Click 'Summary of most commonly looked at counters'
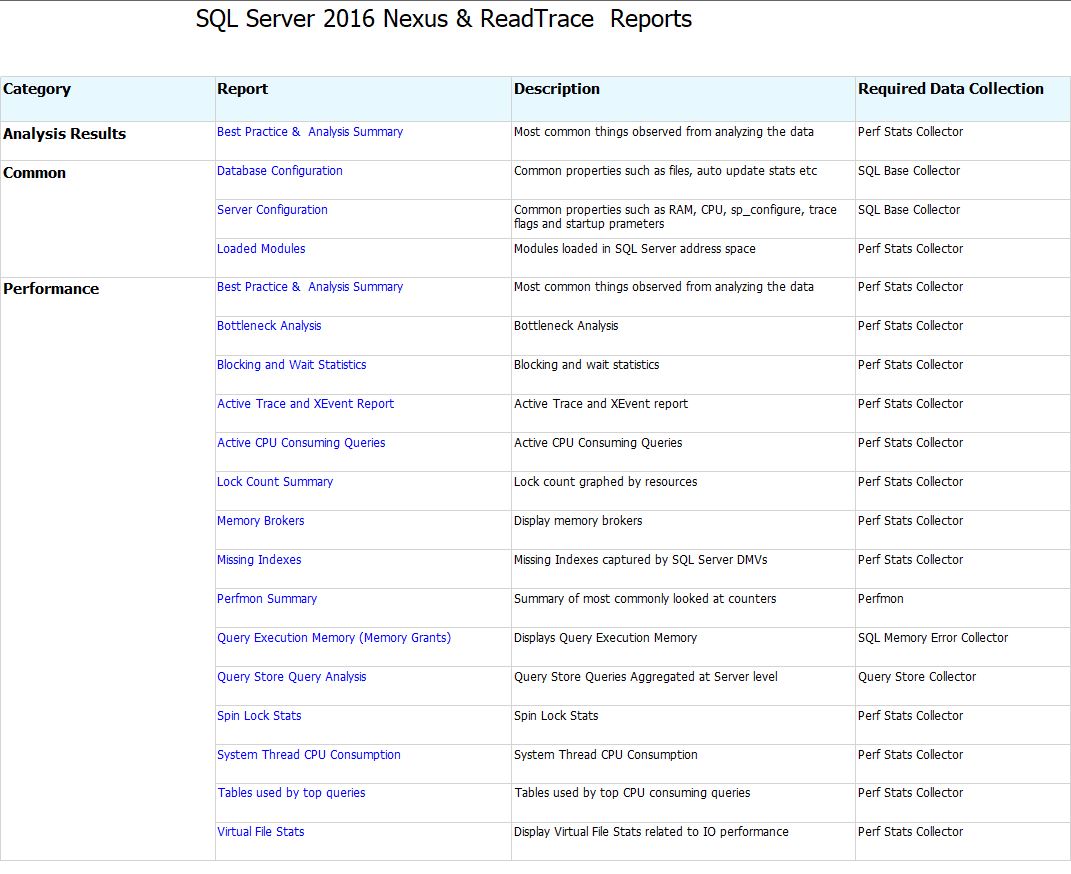1071x874 pixels. pyautogui.click(x=645, y=599)
